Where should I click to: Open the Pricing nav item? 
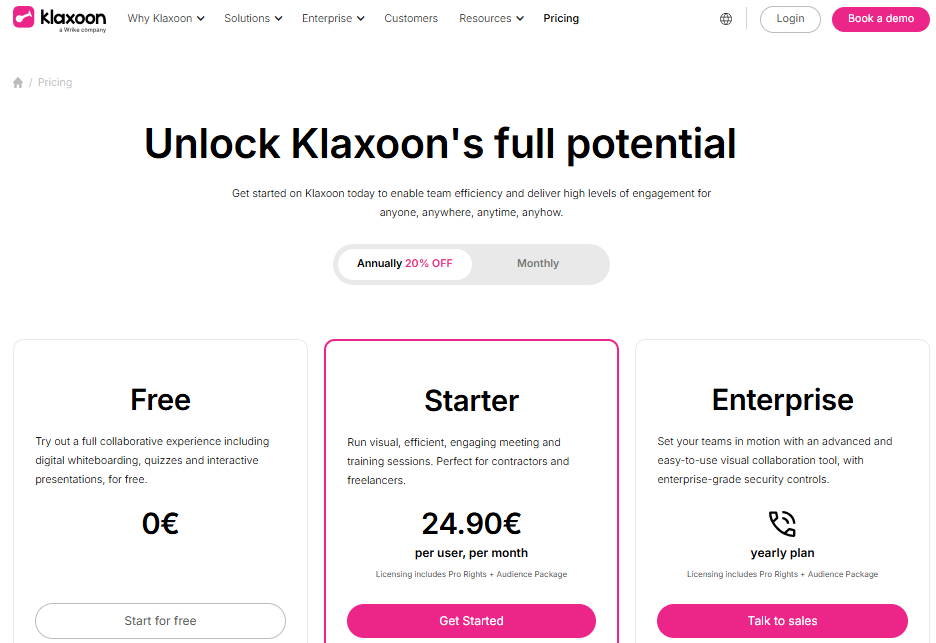pyautogui.click(x=561, y=19)
